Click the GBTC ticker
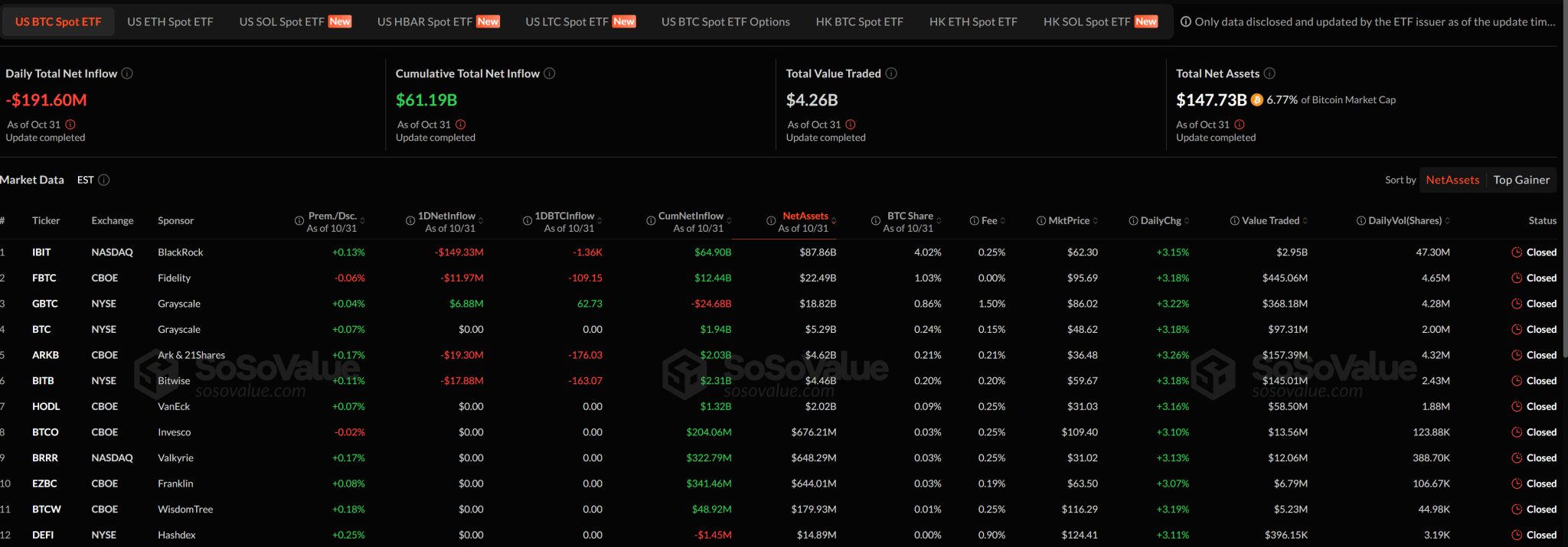Screen dimensions: 1568x547 coord(45,304)
